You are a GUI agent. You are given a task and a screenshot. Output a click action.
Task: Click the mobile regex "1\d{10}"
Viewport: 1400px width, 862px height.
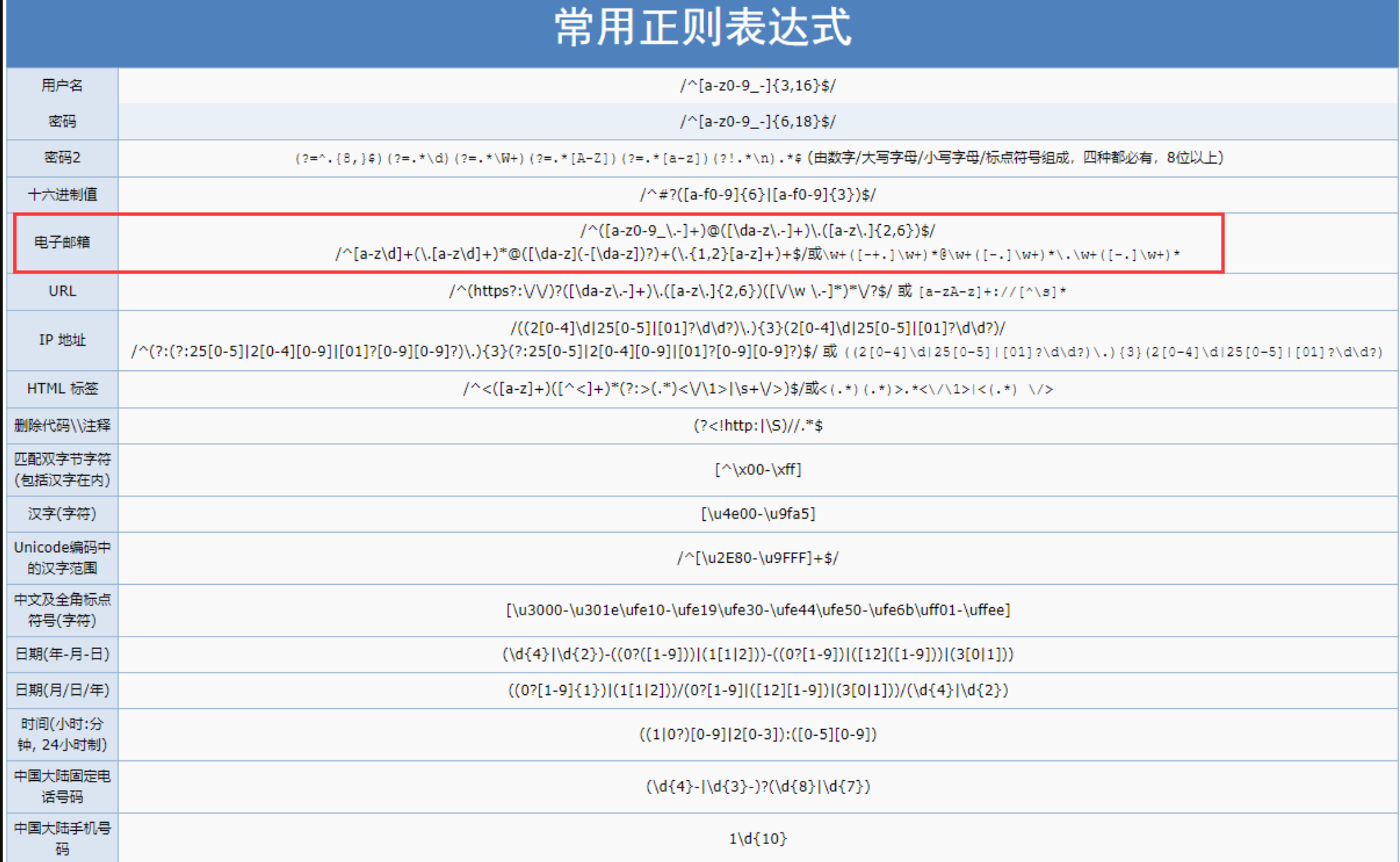757,839
